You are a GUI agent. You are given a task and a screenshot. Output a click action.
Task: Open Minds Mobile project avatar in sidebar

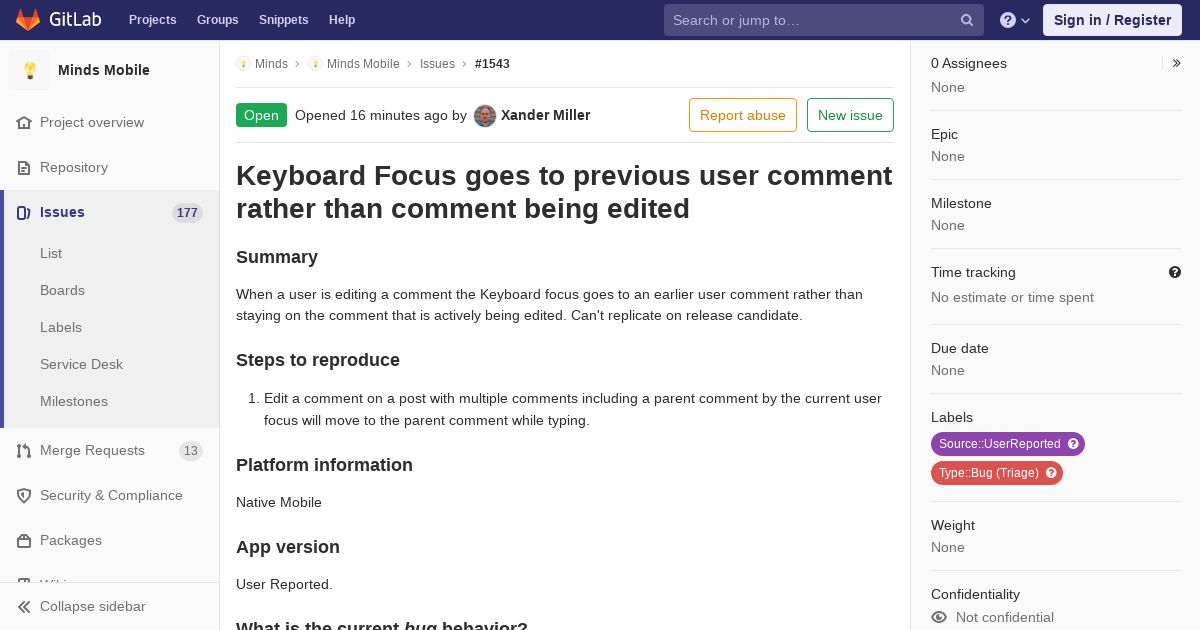coord(30,70)
